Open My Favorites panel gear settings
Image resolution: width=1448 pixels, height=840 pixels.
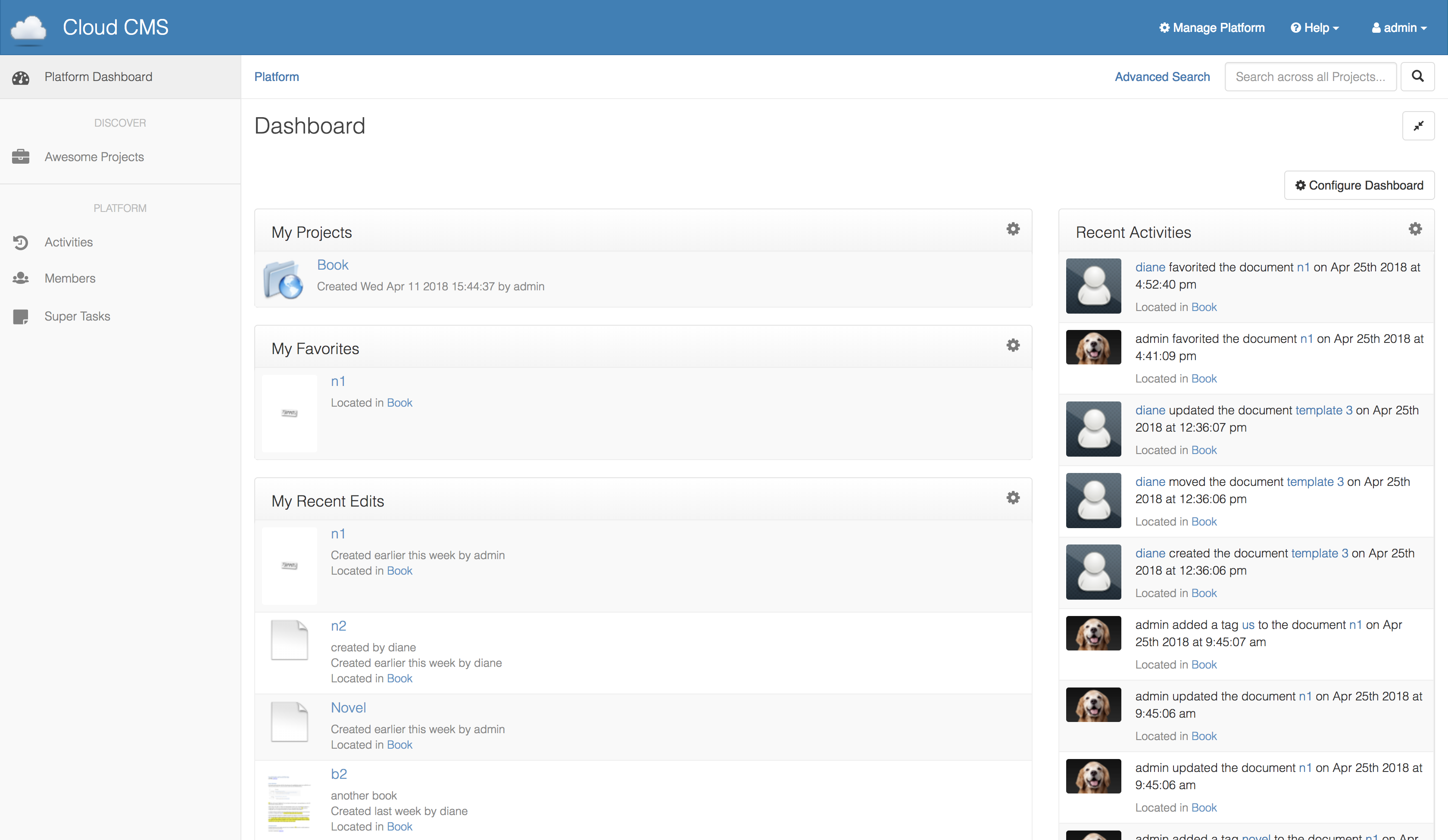coord(1013,345)
